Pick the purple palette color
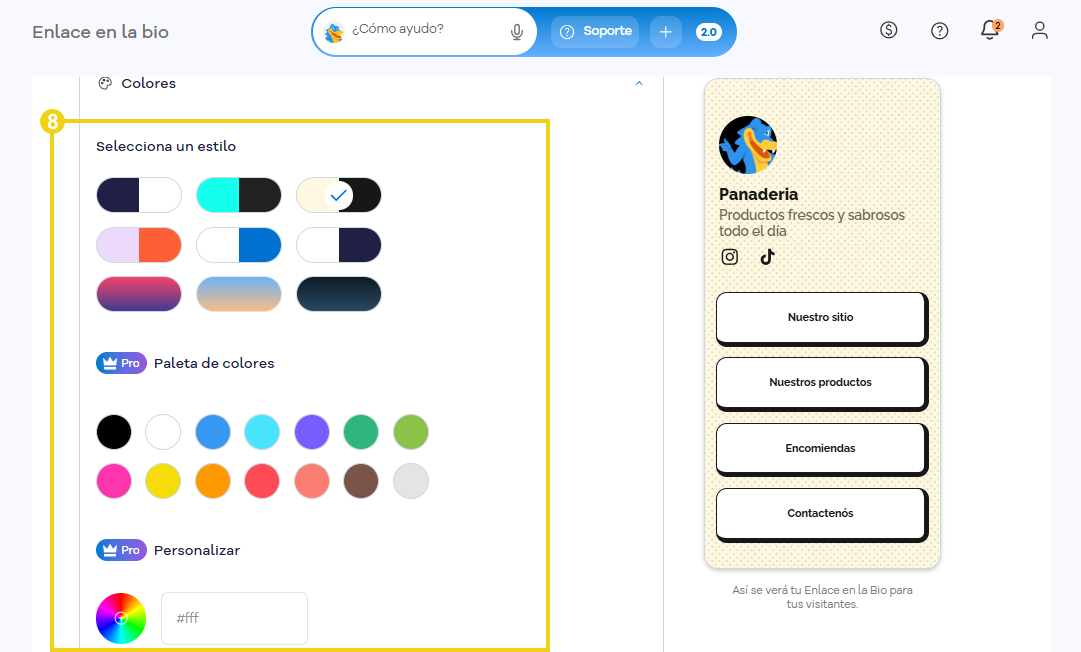The image size is (1081, 652). click(x=312, y=432)
